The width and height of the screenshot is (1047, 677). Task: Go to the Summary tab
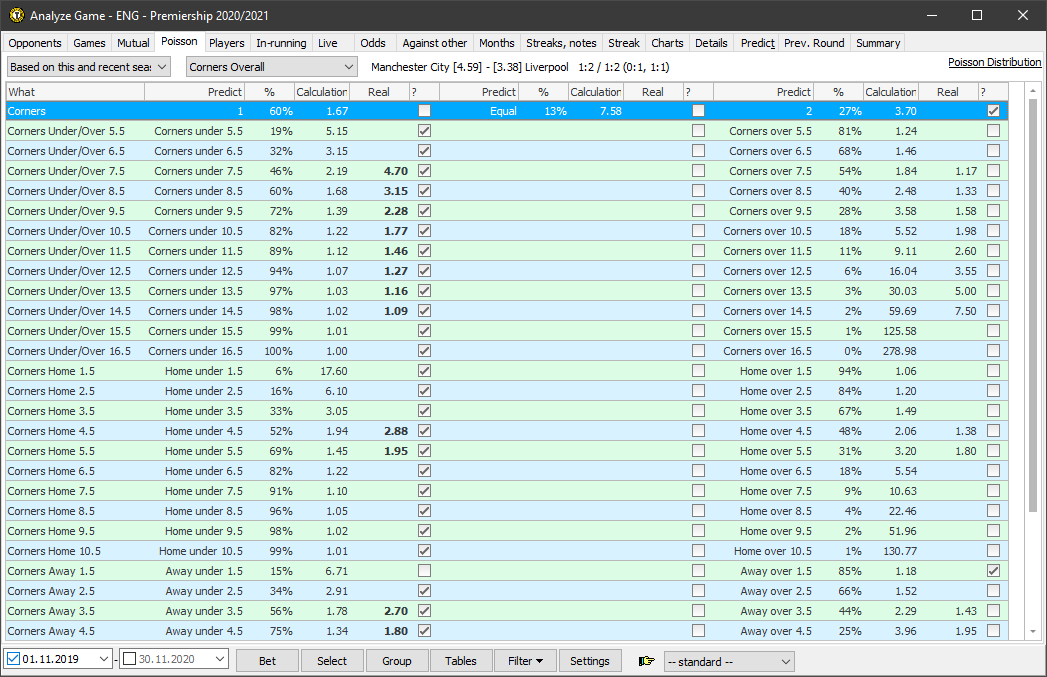click(x=878, y=43)
